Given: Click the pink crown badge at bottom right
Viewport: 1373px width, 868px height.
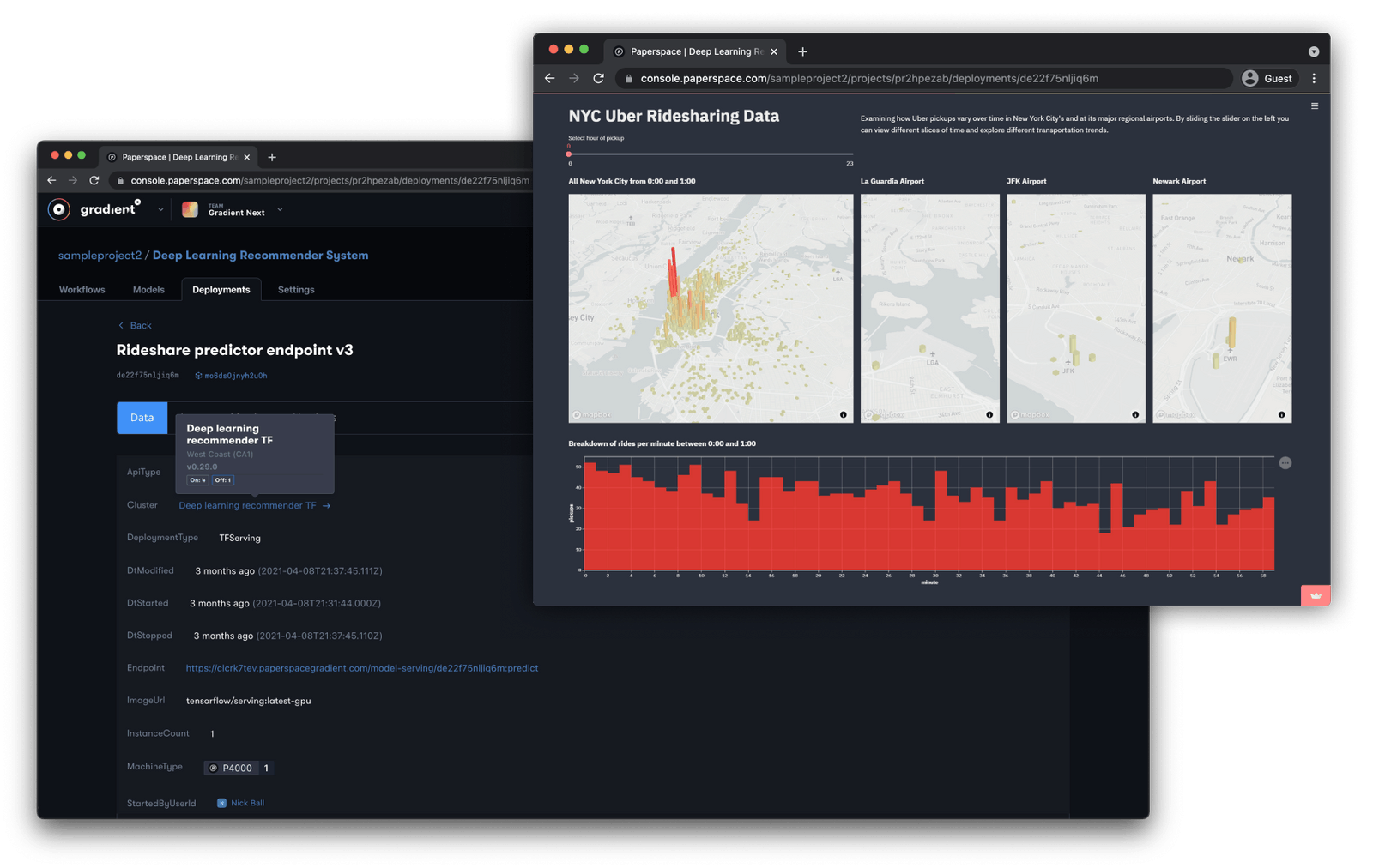Looking at the screenshot, I should [x=1315, y=594].
